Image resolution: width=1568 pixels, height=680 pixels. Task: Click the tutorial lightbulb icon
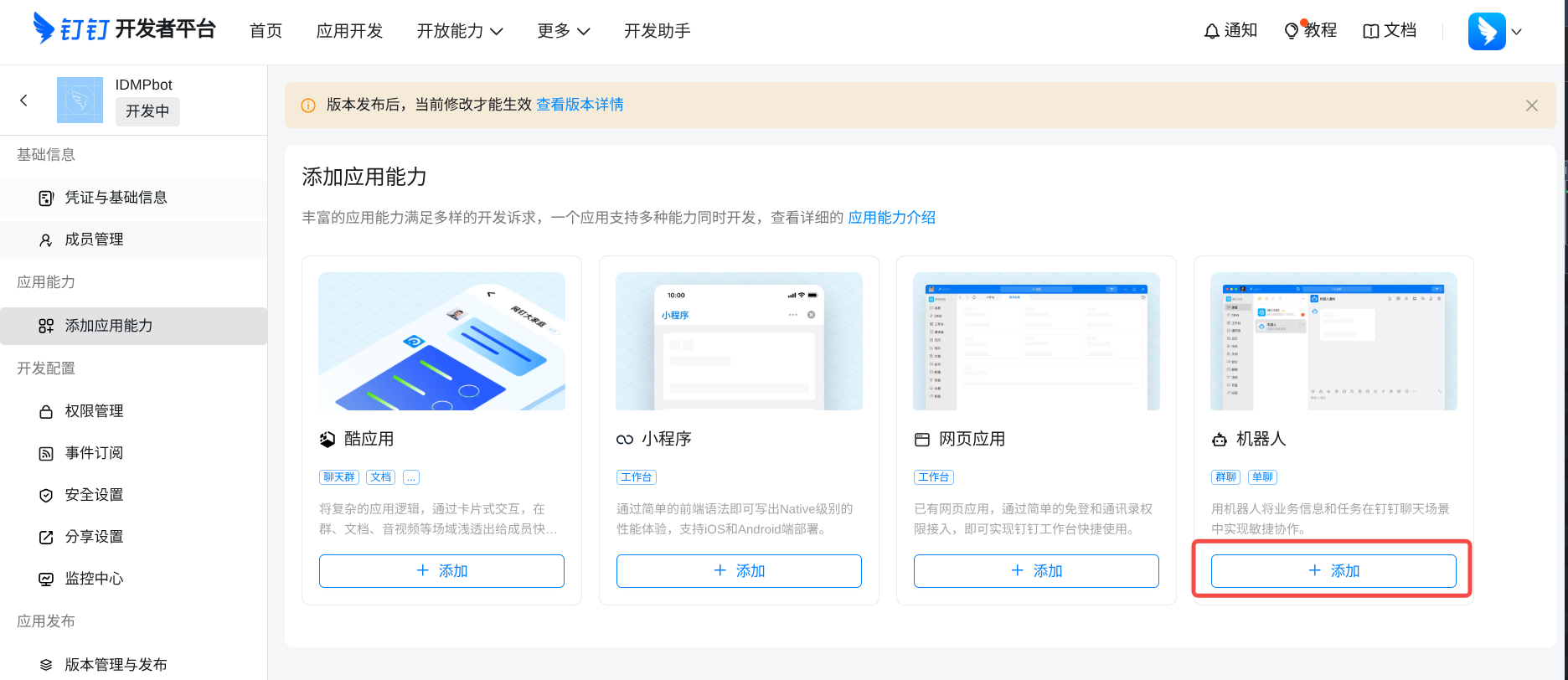[x=1292, y=31]
